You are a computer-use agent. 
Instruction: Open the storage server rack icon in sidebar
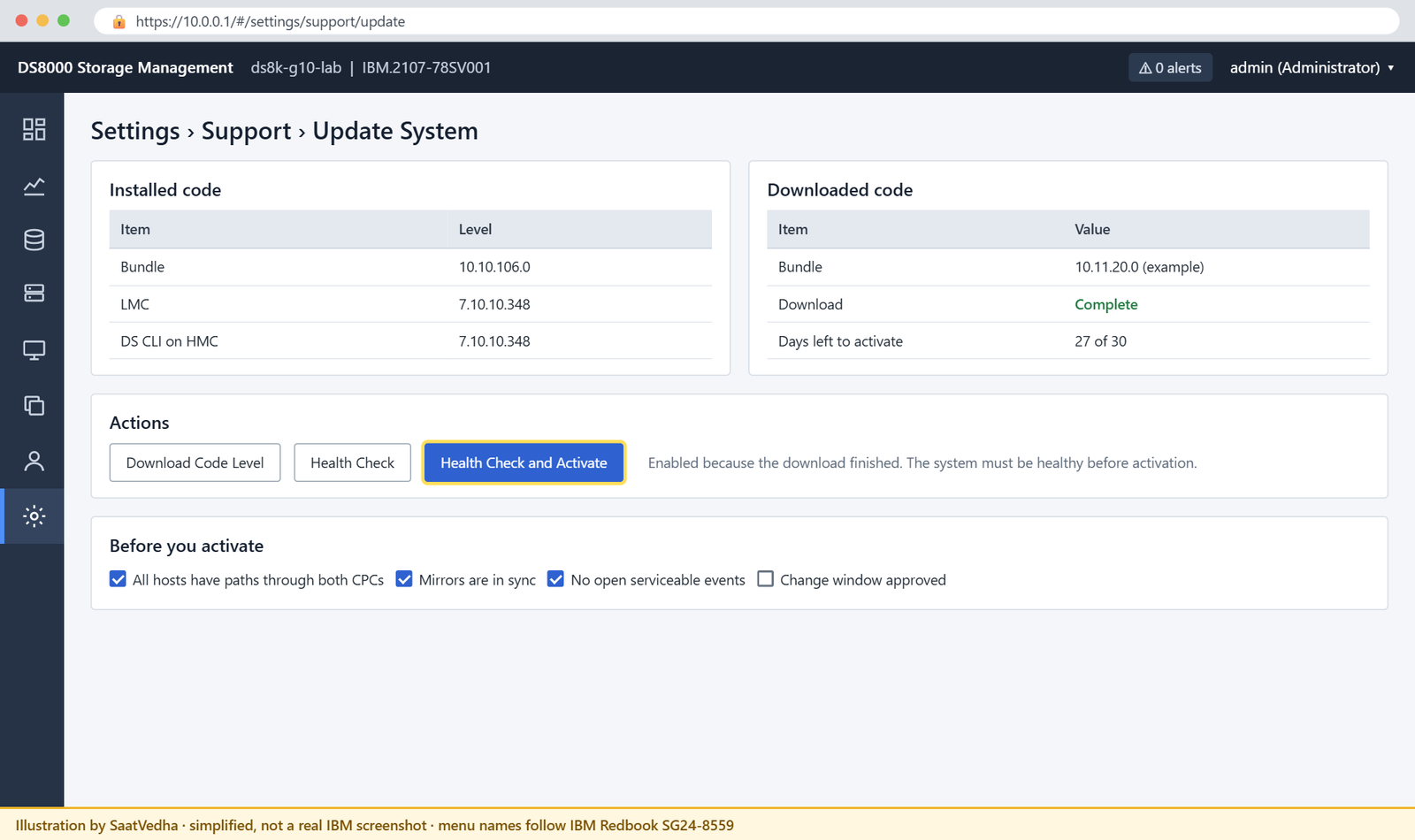coord(34,293)
